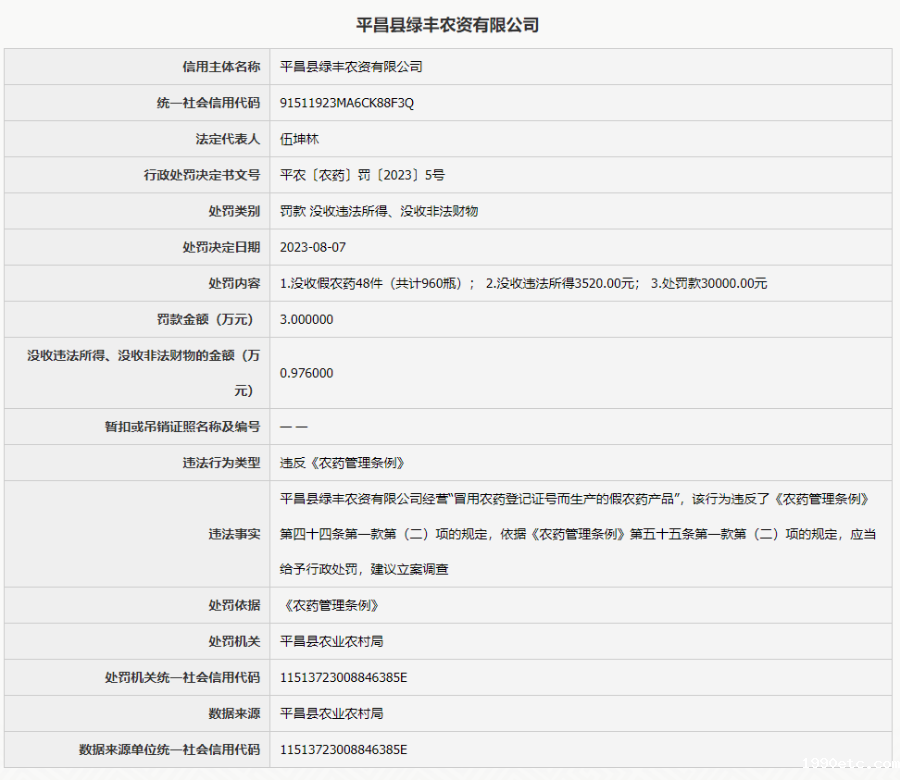Click 平昌县农业农村局 in the 处罚机关 row

[331, 641]
